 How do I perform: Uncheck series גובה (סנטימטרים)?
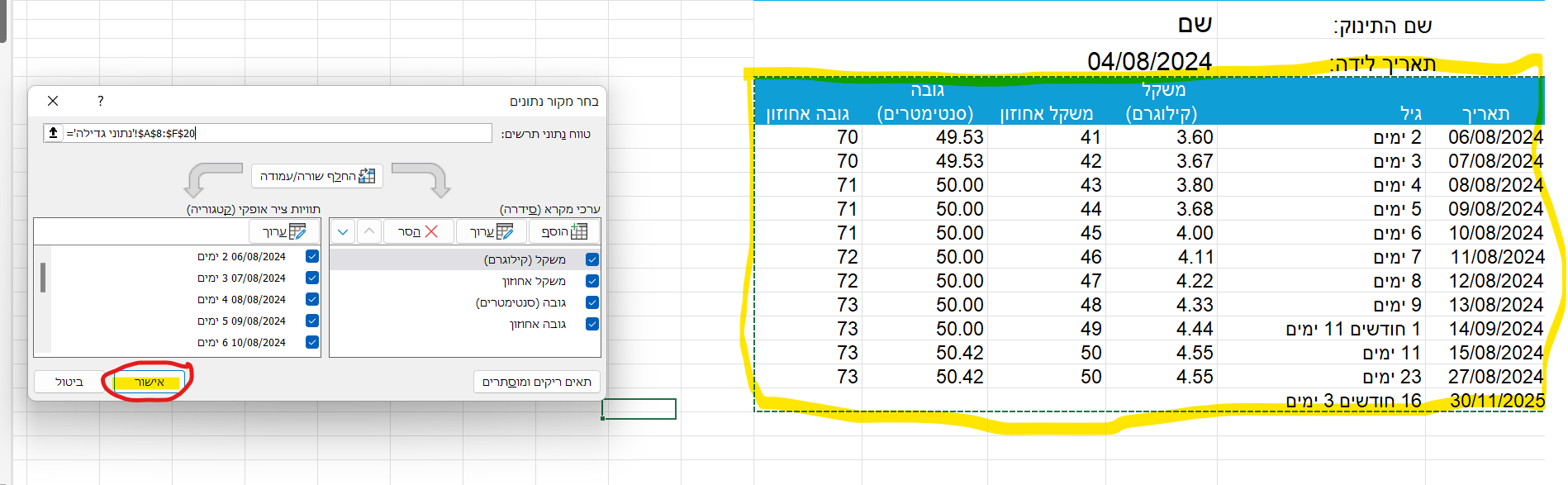pos(592,302)
